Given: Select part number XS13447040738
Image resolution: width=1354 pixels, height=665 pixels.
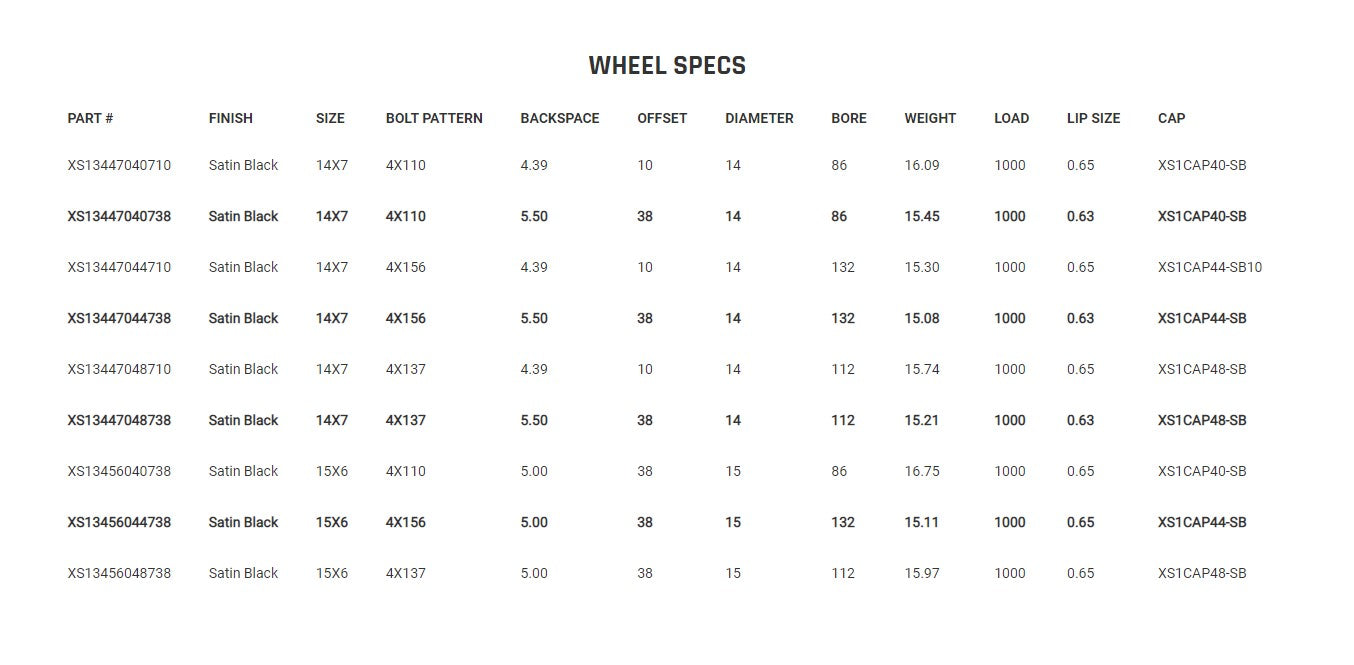Looking at the screenshot, I should pyautogui.click(x=119, y=216).
